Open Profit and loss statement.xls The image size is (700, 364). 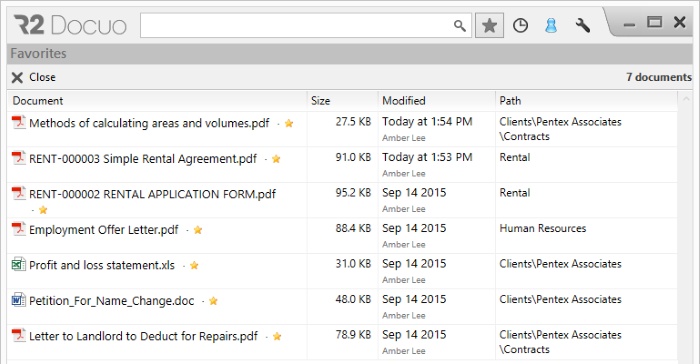102,265
